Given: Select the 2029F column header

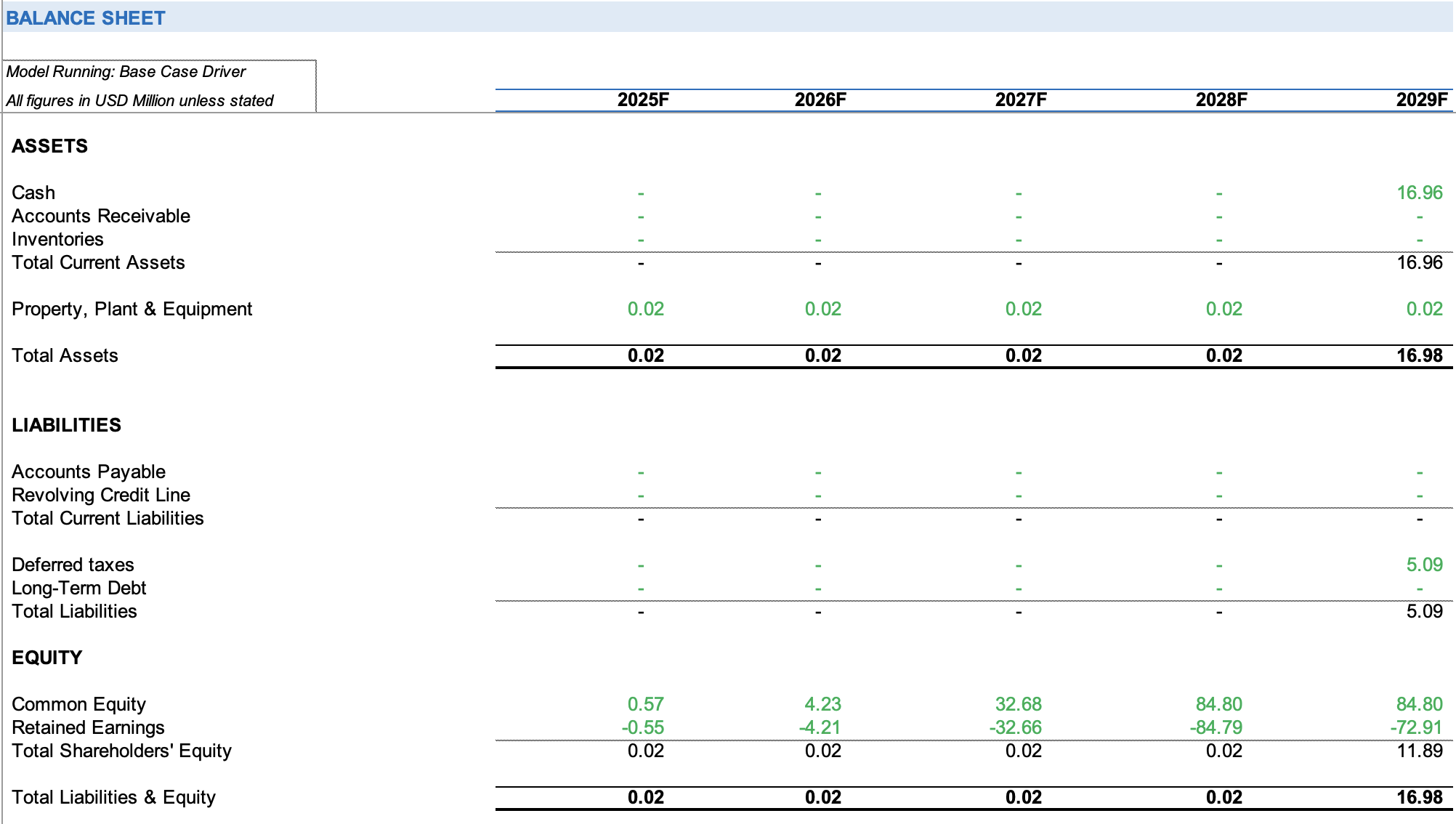Looking at the screenshot, I should point(1421,100).
